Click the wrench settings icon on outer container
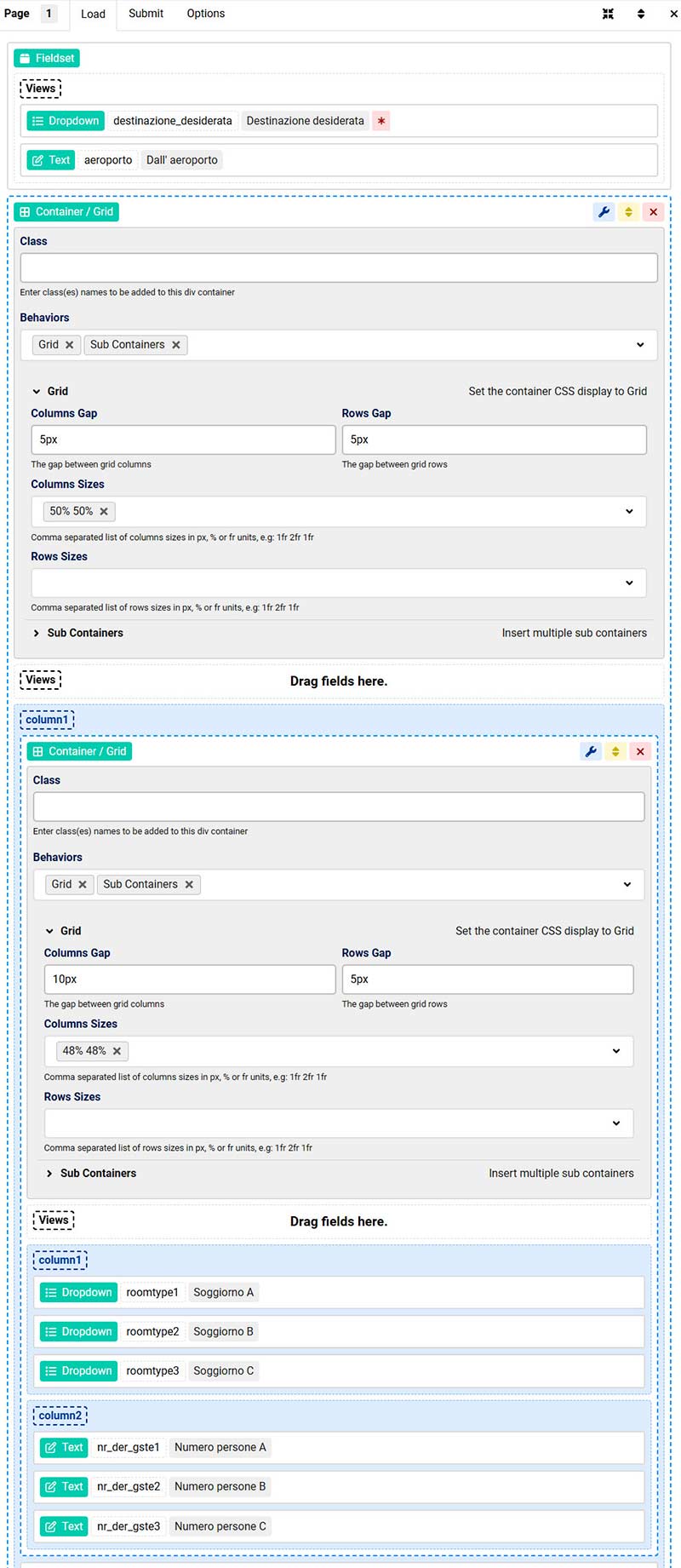The height and width of the screenshot is (1568, 681). pyautogui.click(x=604, y=212)
